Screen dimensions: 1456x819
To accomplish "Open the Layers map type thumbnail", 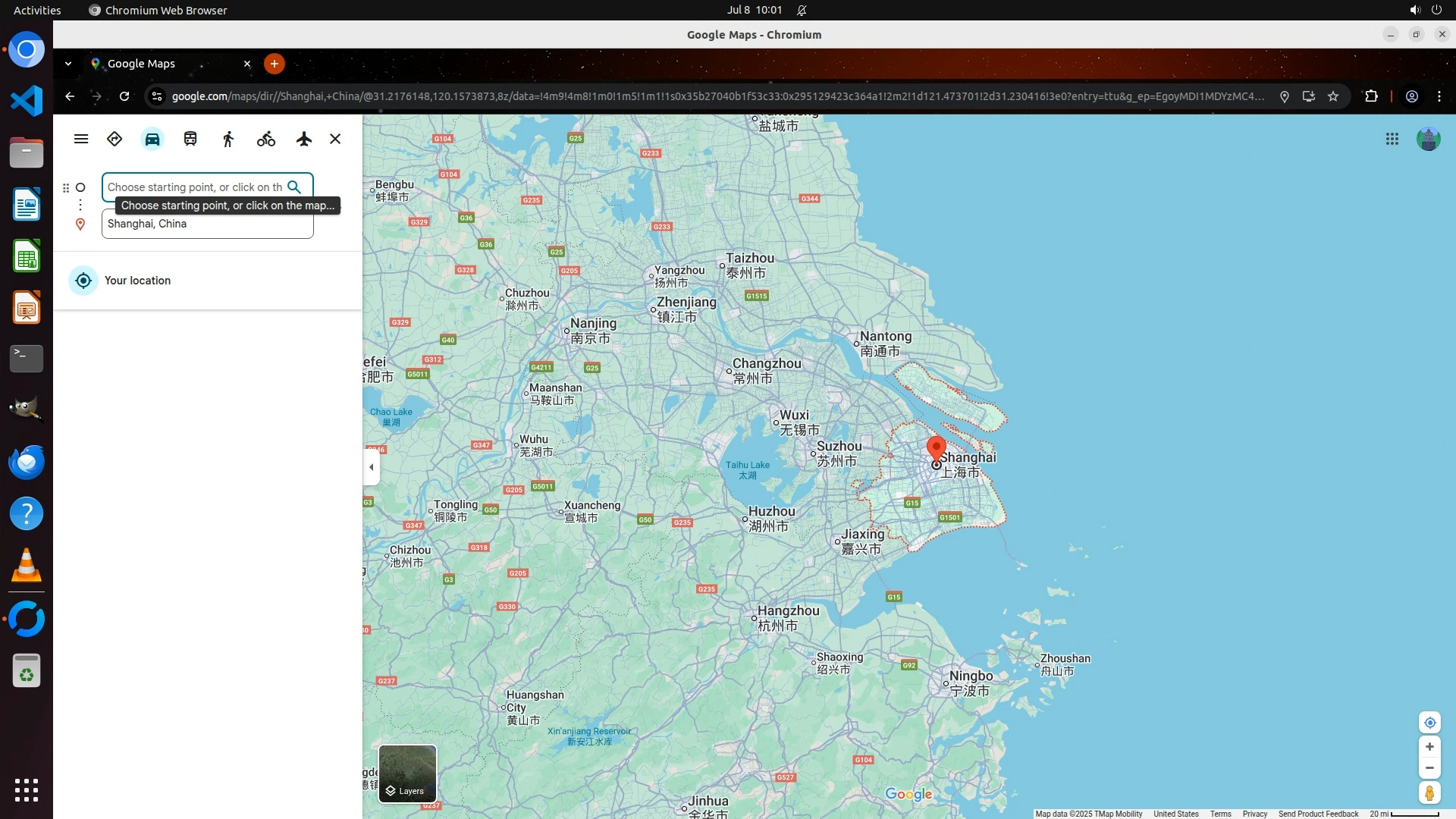I will click(407, 773).
